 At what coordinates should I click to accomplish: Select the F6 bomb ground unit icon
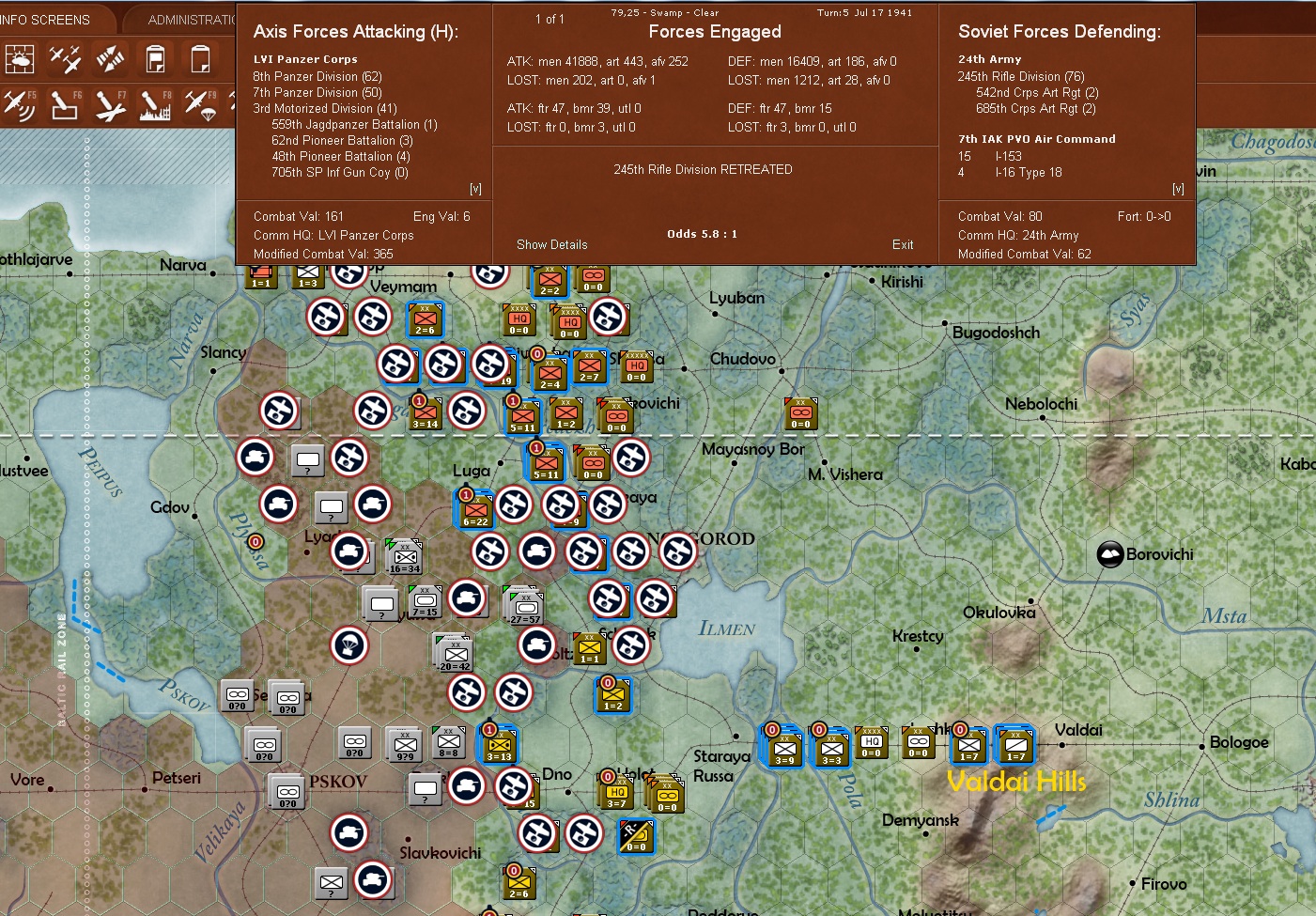coord(65,105)
